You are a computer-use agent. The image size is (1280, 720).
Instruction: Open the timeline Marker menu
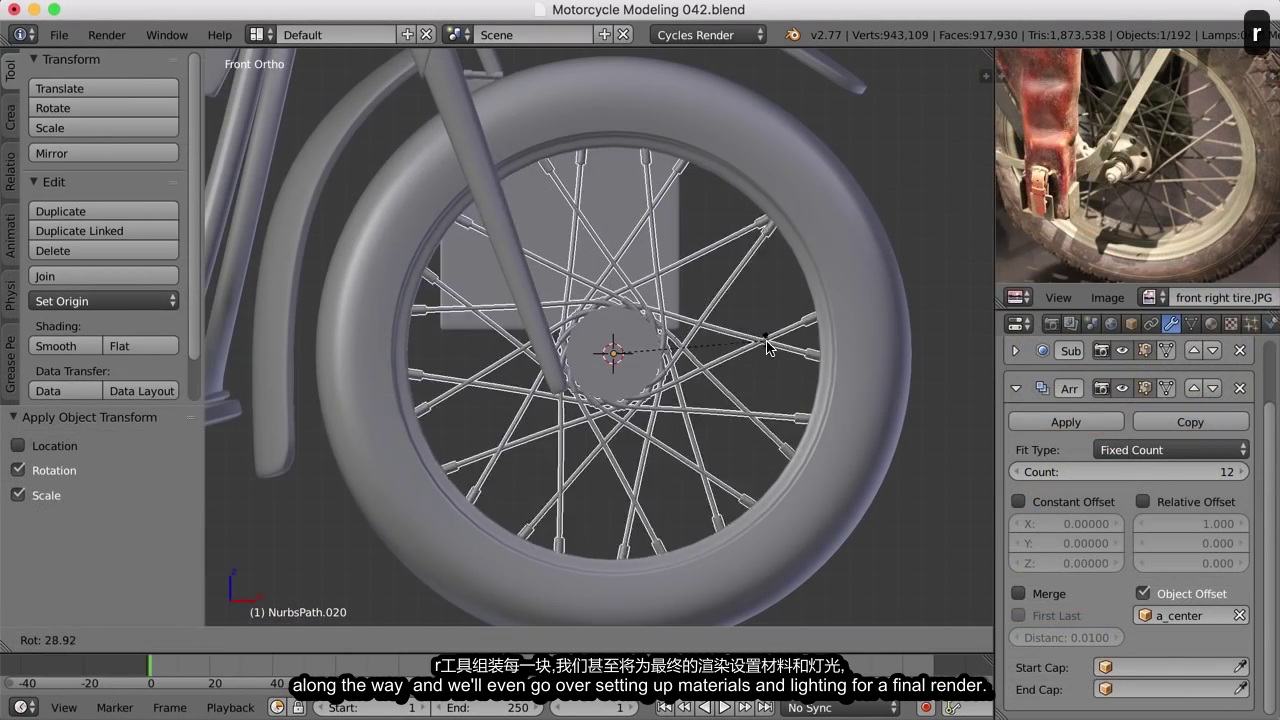(x=115, y=707)
